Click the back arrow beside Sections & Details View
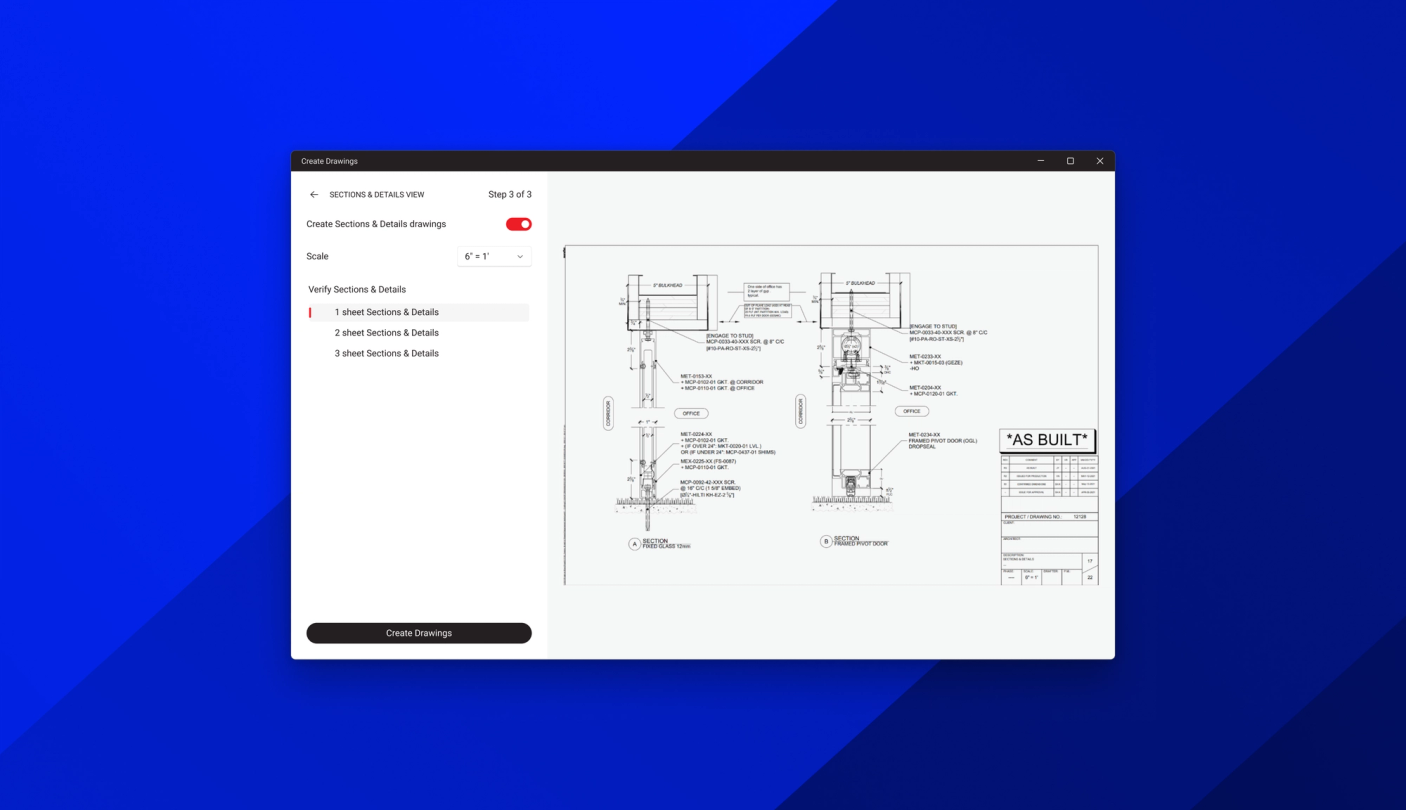The image size is (1406, 810). pyautogui.click(x=314, y=195)
